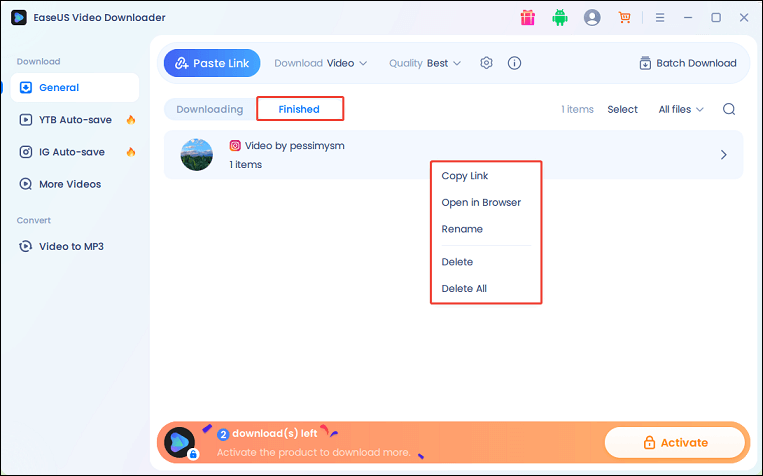Click the search magnifier icon

[729, 109]
